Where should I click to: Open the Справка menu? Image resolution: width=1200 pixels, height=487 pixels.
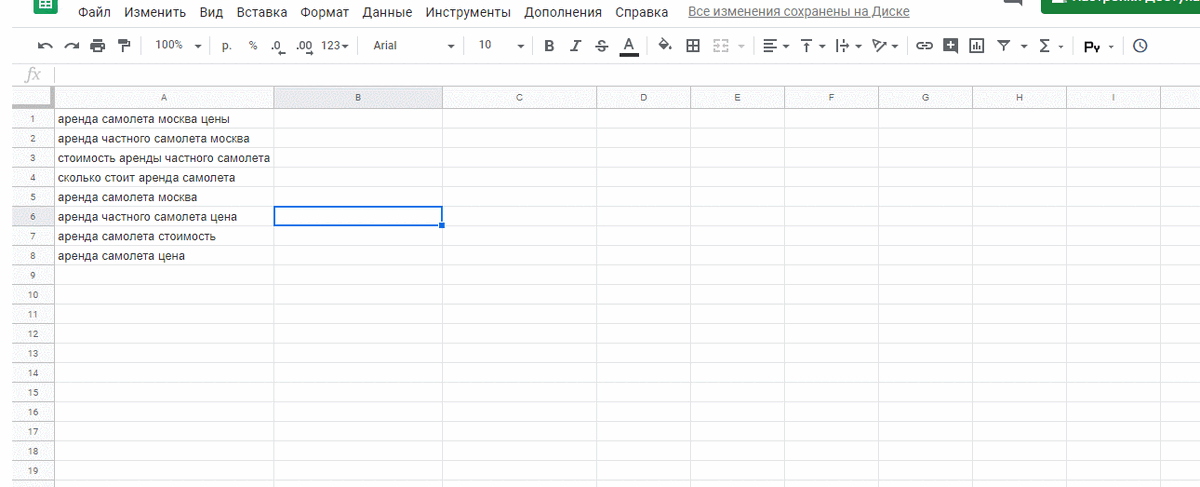[x=642, y=13]
